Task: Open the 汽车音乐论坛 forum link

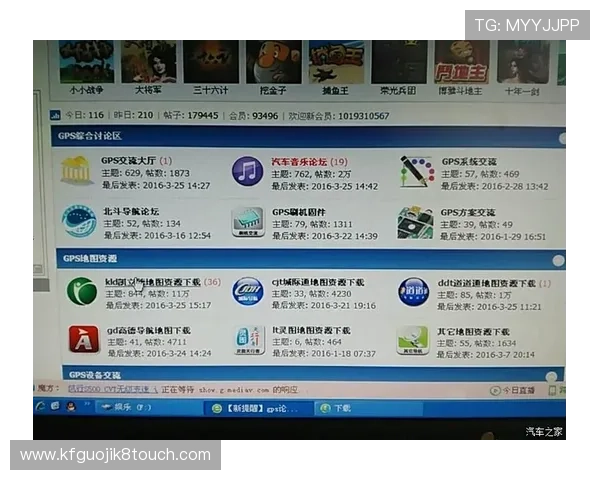Action: (299, 162)
